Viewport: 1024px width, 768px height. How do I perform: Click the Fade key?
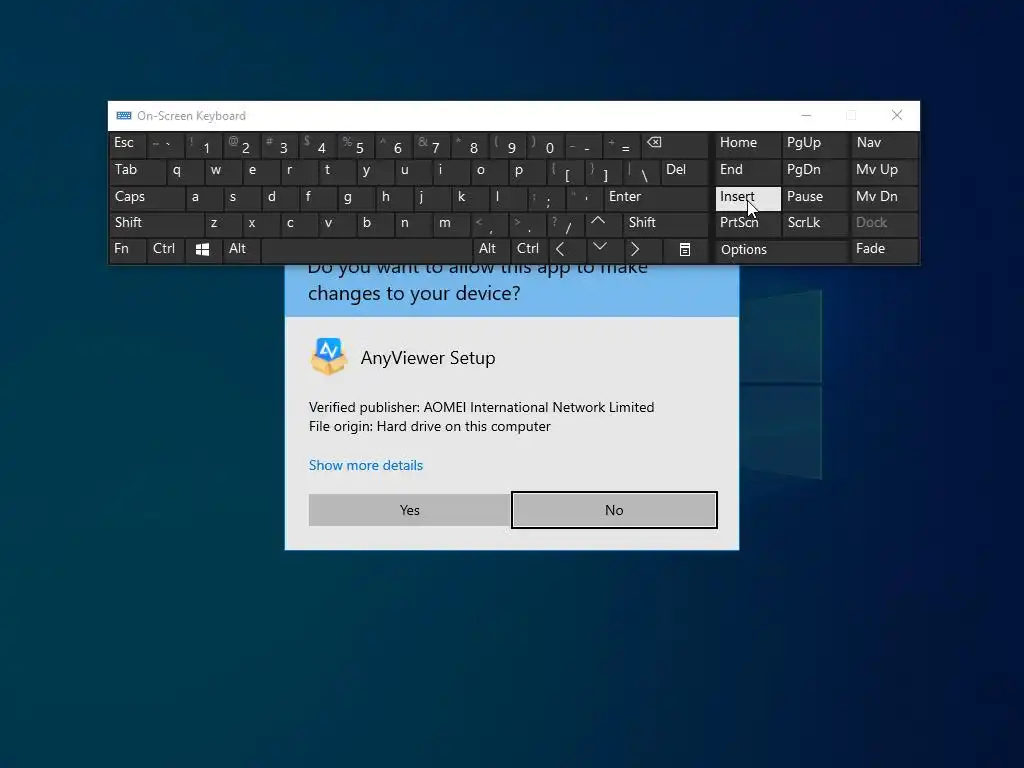tap(884, 249)
